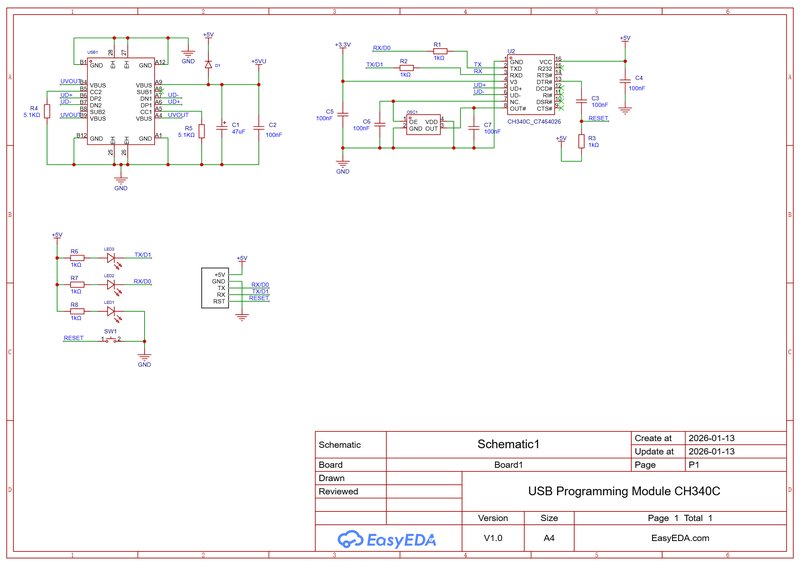Click the R8 resistor before LED1

[x=77, y=311]
